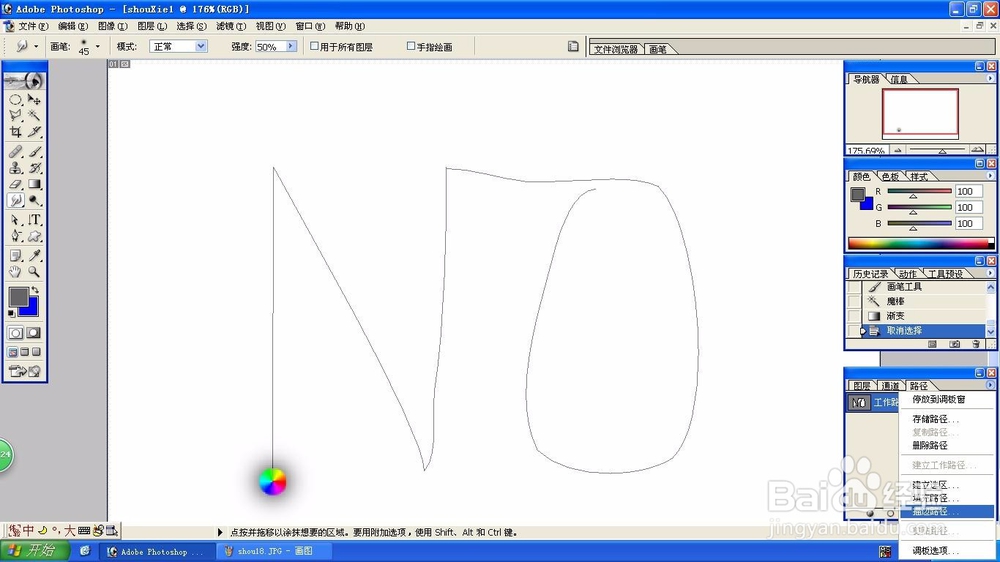
Task: Open the 强度 strength slider arrow
Action: [291, 46]
